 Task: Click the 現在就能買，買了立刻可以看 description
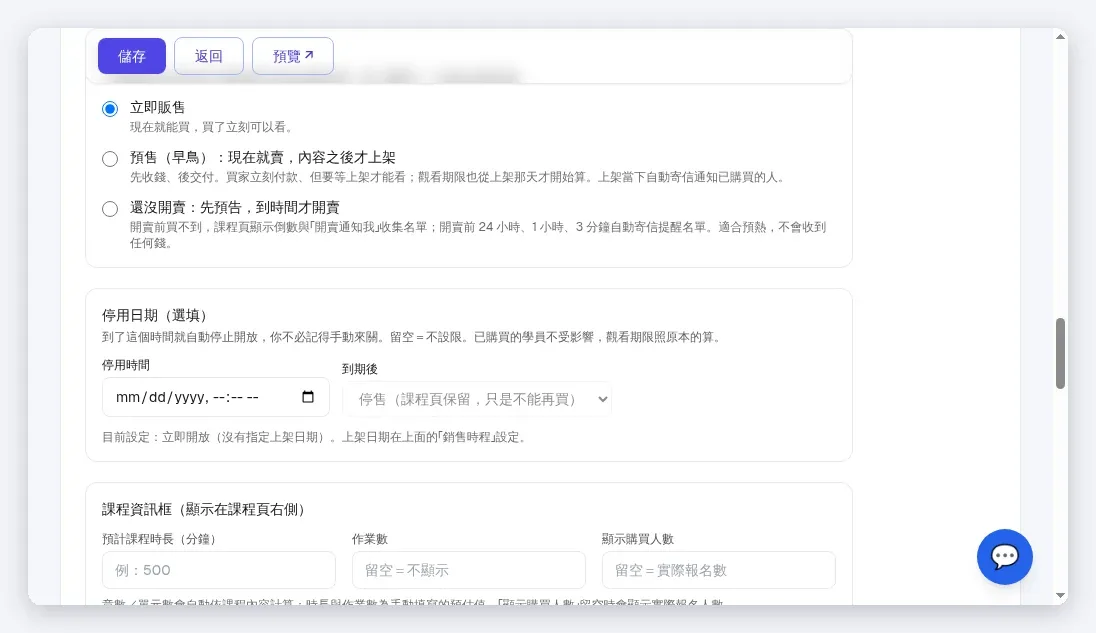coord(211,127)
